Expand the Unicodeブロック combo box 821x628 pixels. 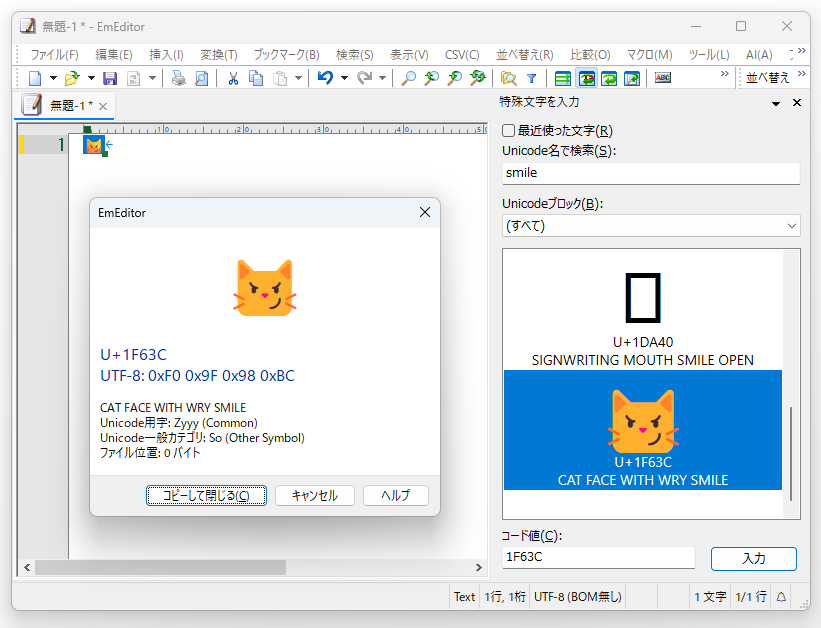pyautogui.click(x=791, y=226)
